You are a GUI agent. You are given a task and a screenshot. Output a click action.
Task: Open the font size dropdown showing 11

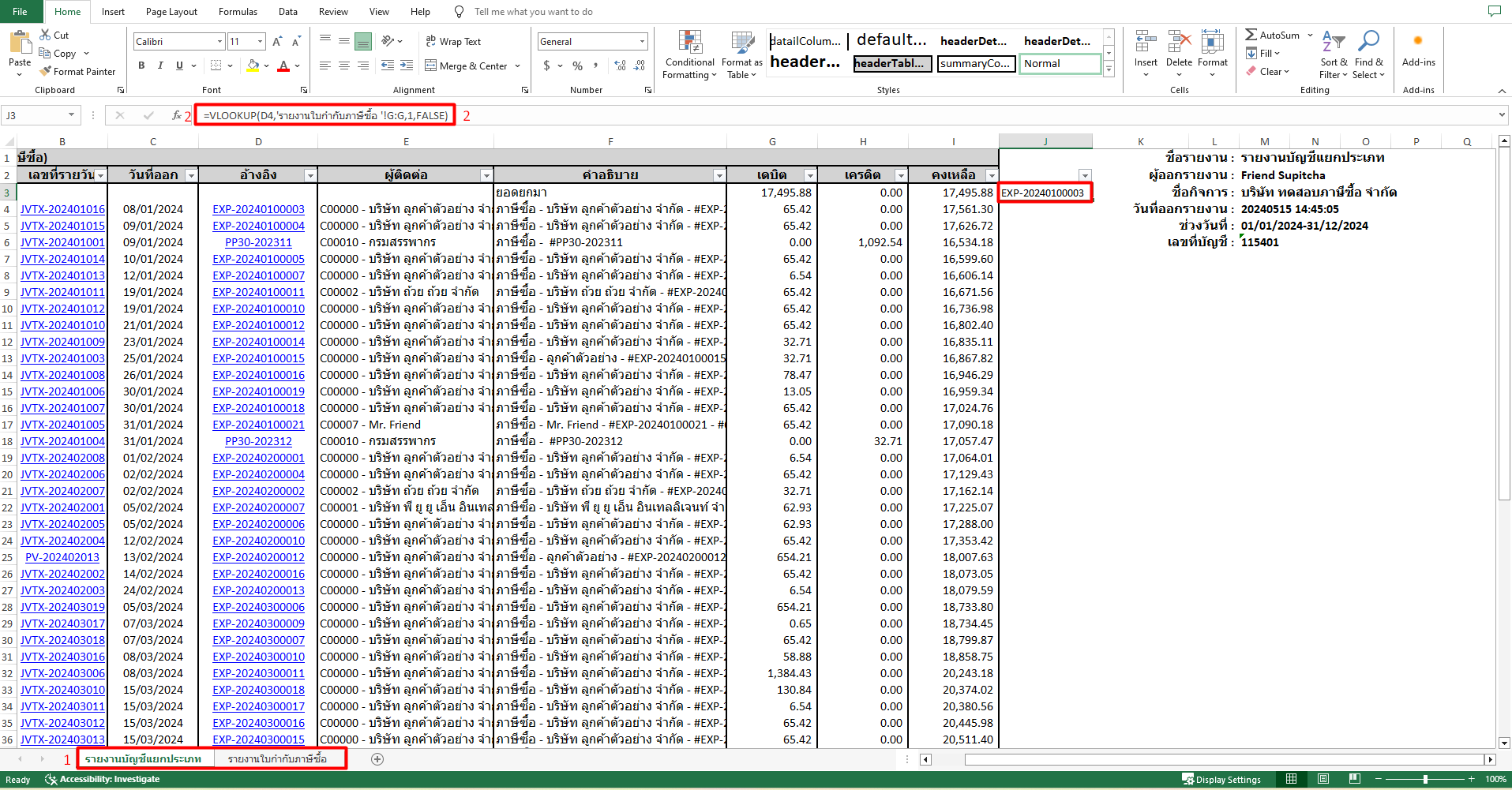[260, 42]
